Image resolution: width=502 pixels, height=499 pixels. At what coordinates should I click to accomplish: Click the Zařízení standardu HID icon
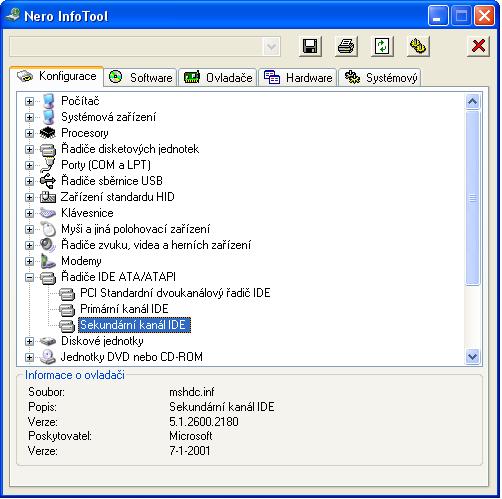48,197
